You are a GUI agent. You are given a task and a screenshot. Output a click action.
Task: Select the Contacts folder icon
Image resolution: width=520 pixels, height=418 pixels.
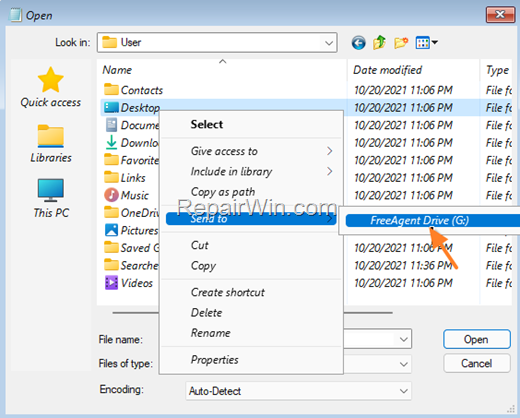111,90
